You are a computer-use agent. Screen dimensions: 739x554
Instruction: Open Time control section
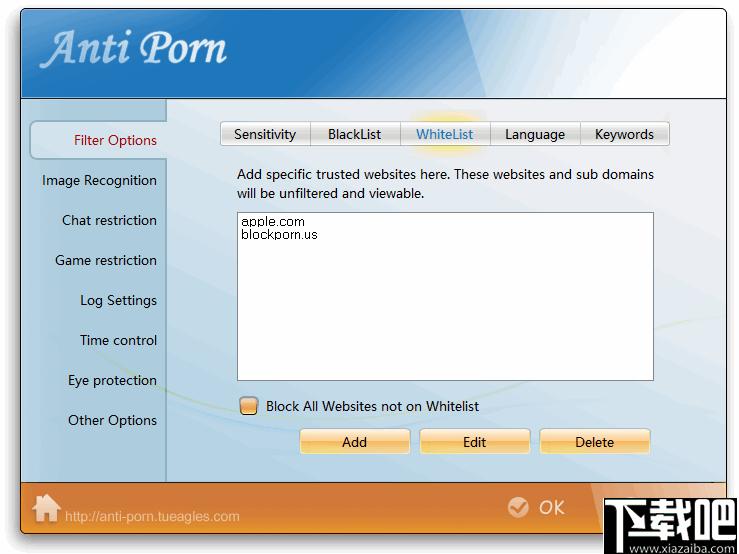[x=118, y=340]
